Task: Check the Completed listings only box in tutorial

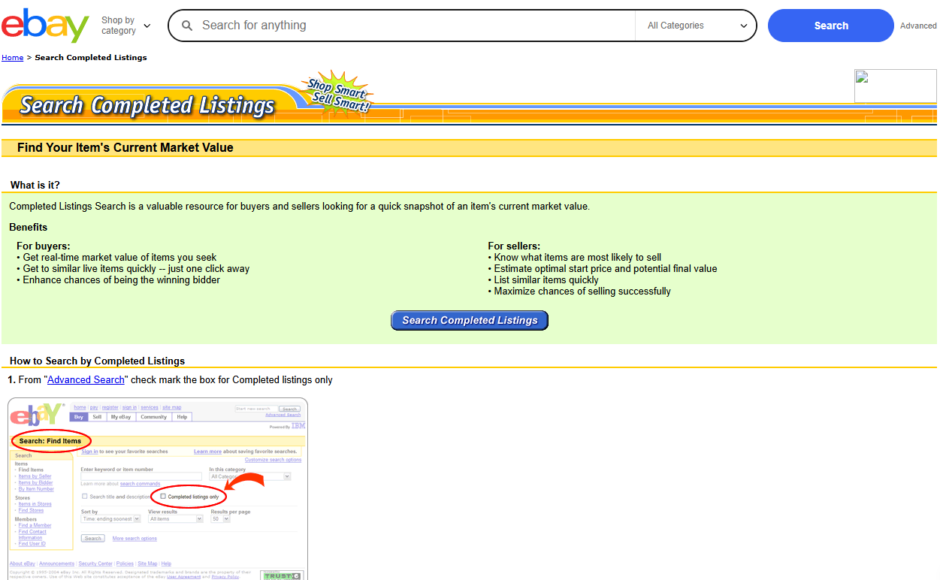Action: (x=163, y=496)
